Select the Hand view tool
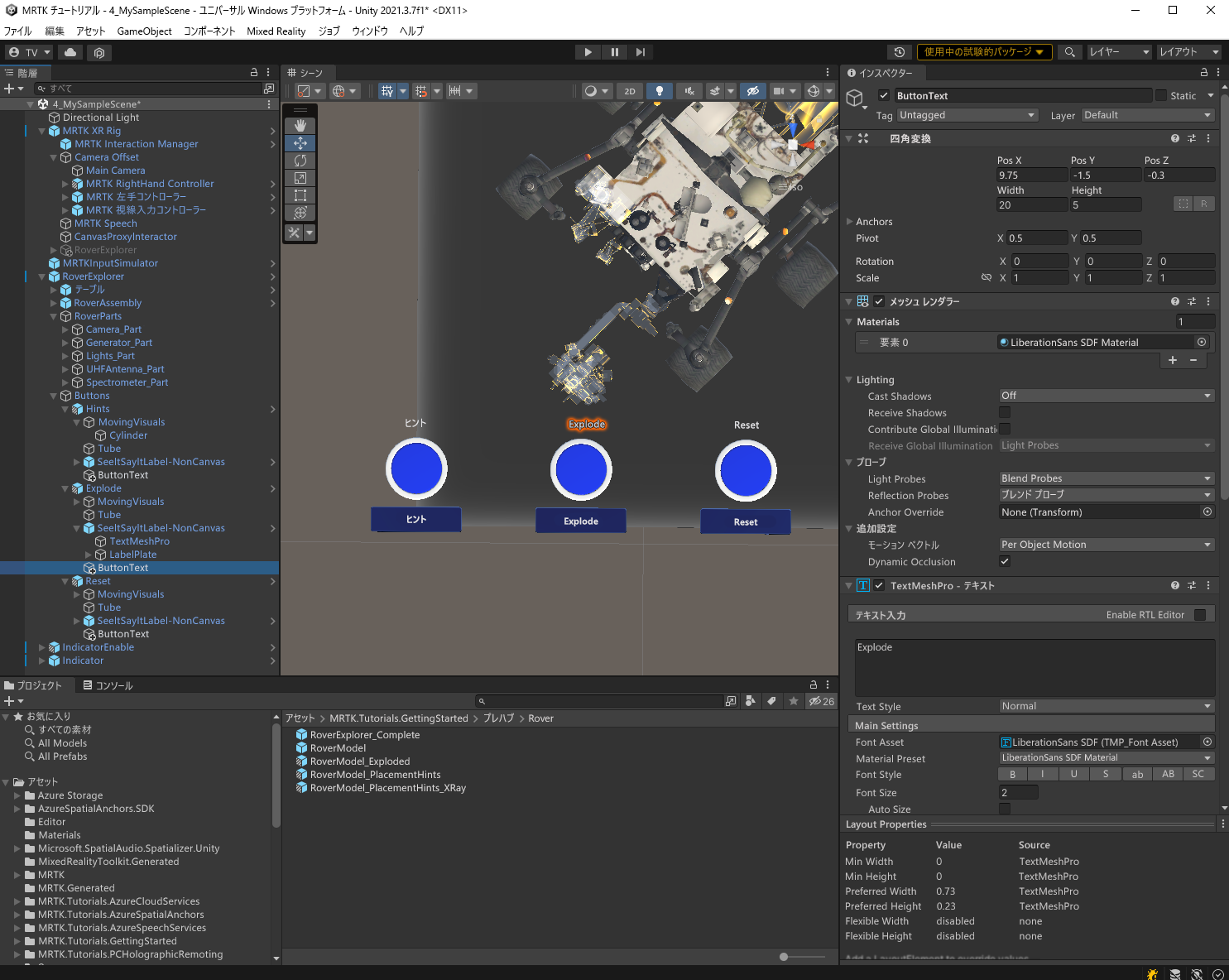Screen dimensions: 1229x980 [x=300, y=126]
